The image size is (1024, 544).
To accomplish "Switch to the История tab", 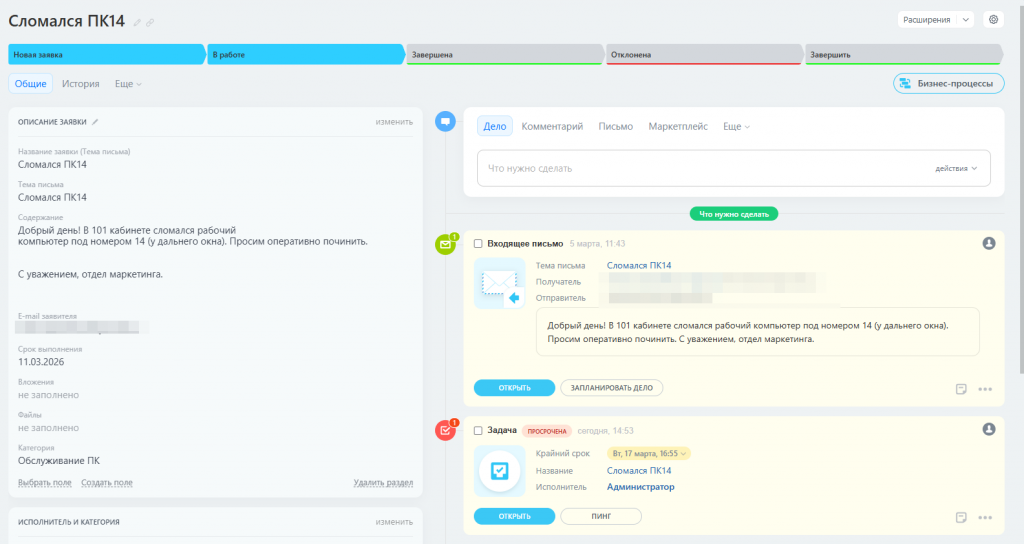I will pyautogui.click(x=80, y=84).
